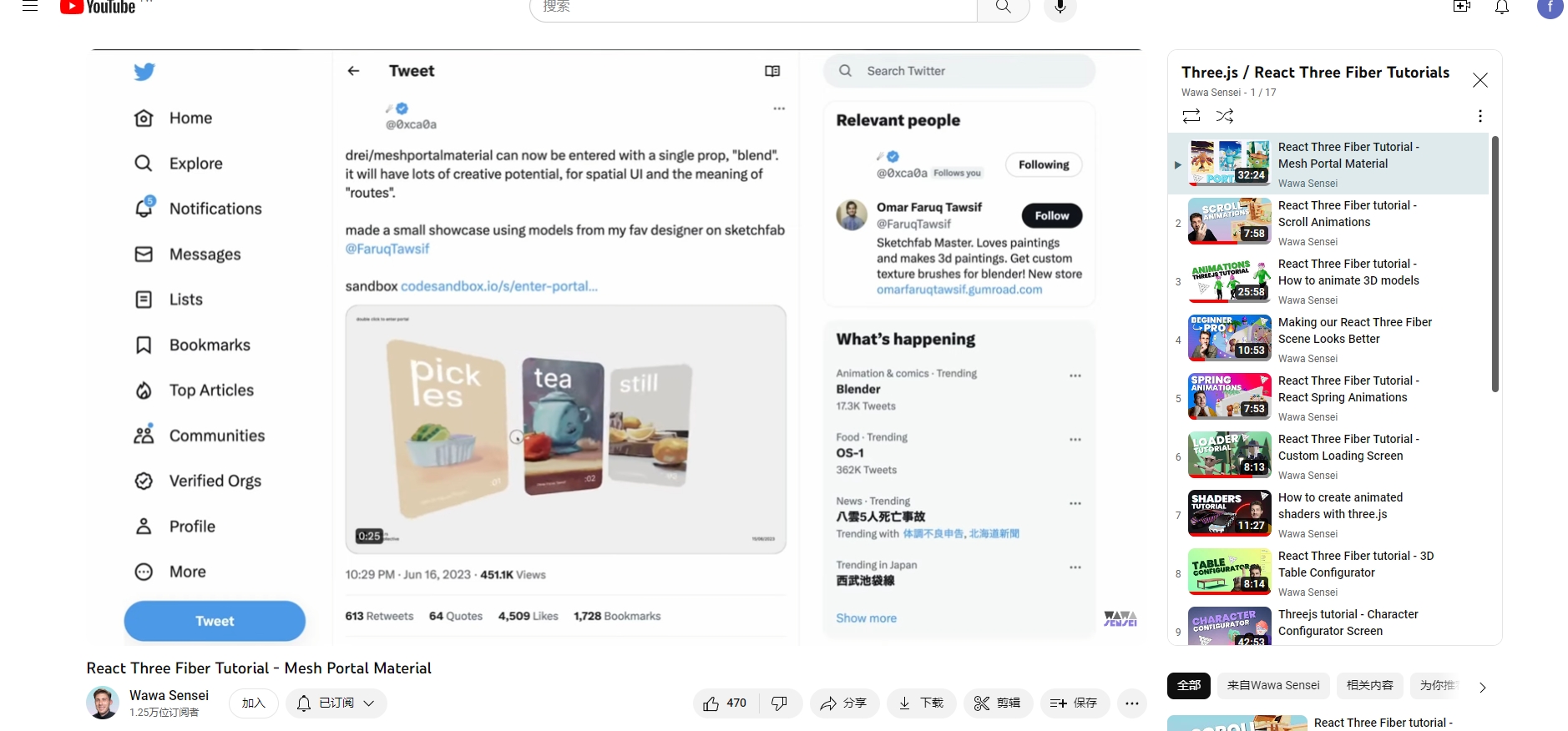Click the YouTube search input field
Image resolution: width=1568 pixels, height=731 pixels.
coord(753,8)
